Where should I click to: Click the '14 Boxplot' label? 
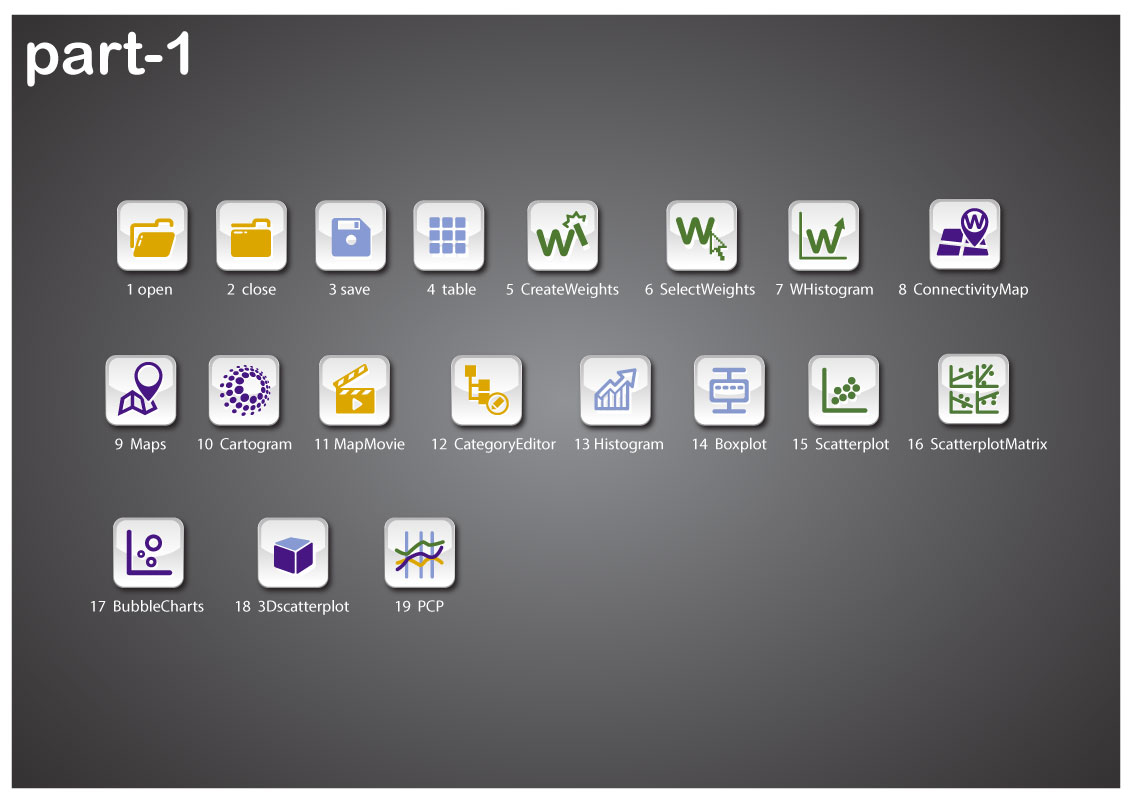[729, 444]
